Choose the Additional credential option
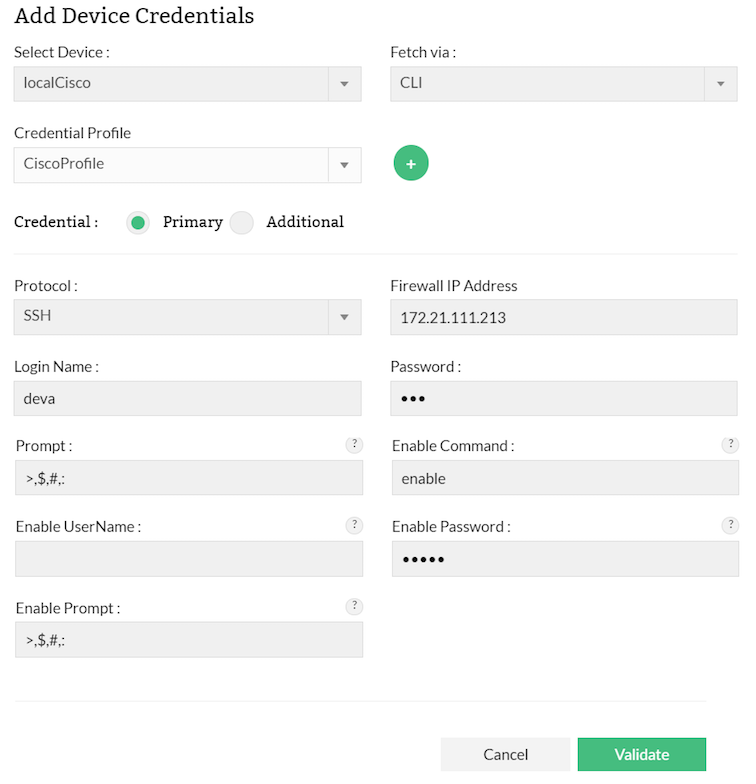756x784 pixels. [242, 222]
